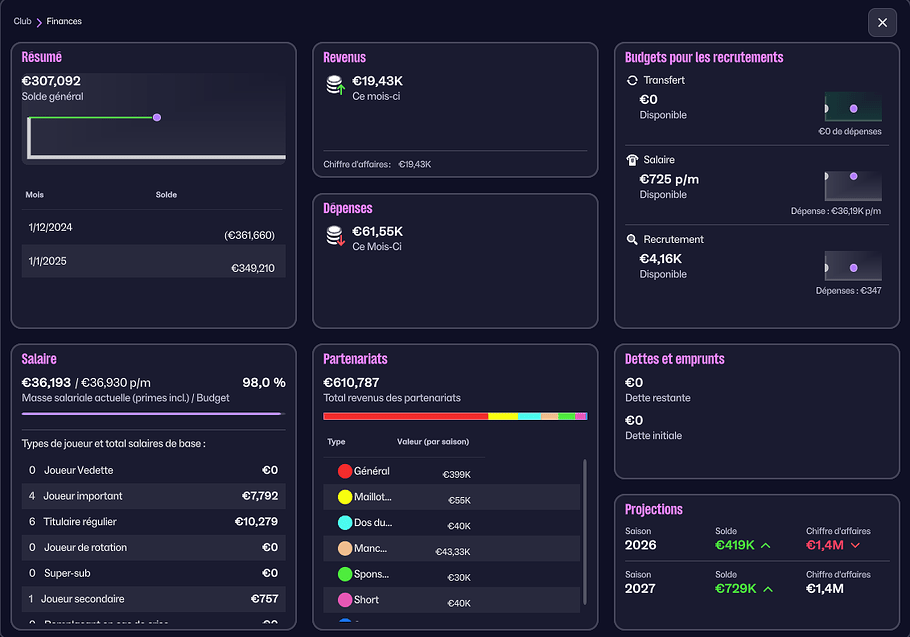
Task: Go back to Club in the breadcrumb
Action: pyautogui.click(x=22, y=21)
